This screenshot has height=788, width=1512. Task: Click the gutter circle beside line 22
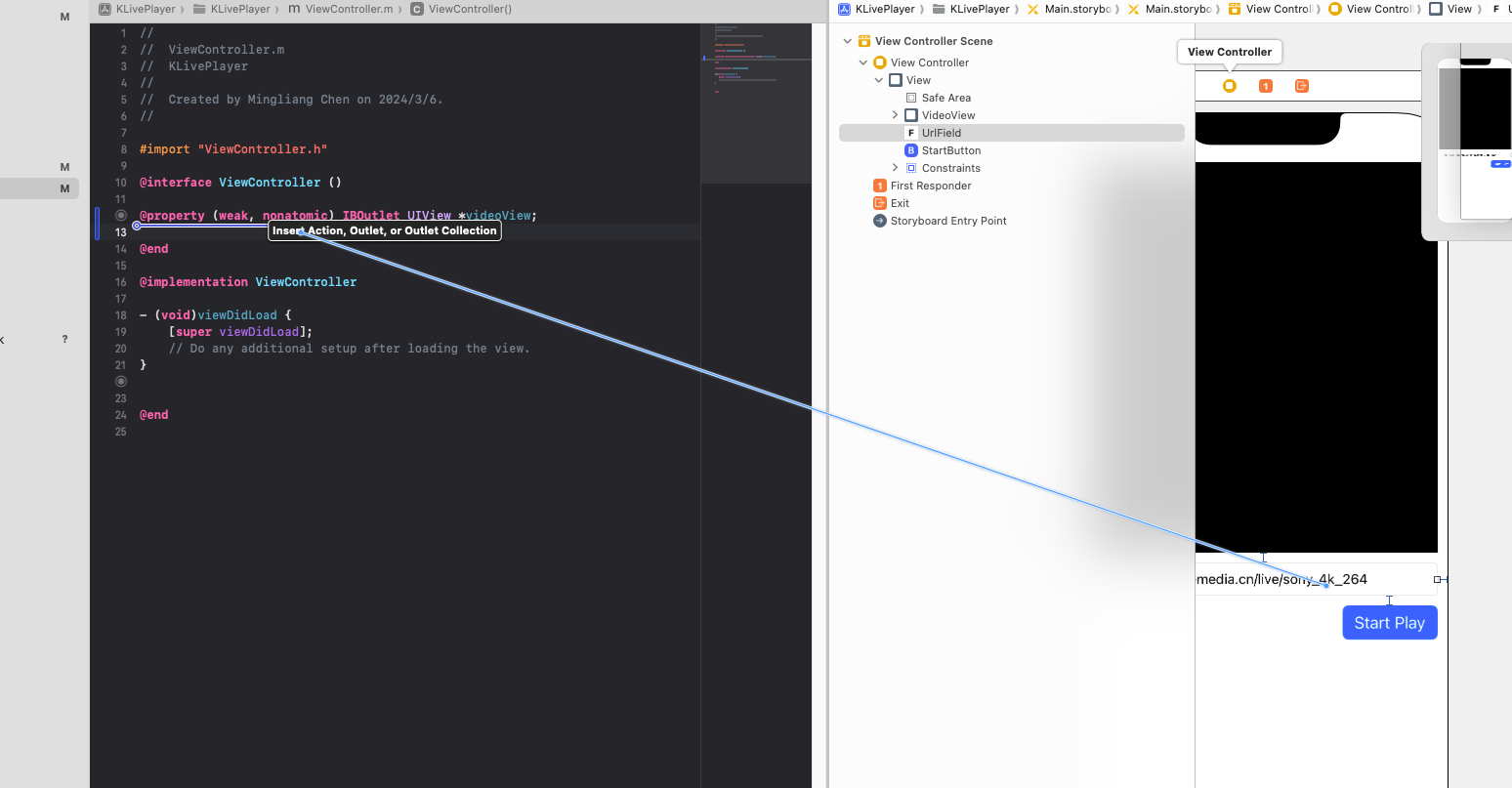(x=121, y=382)
